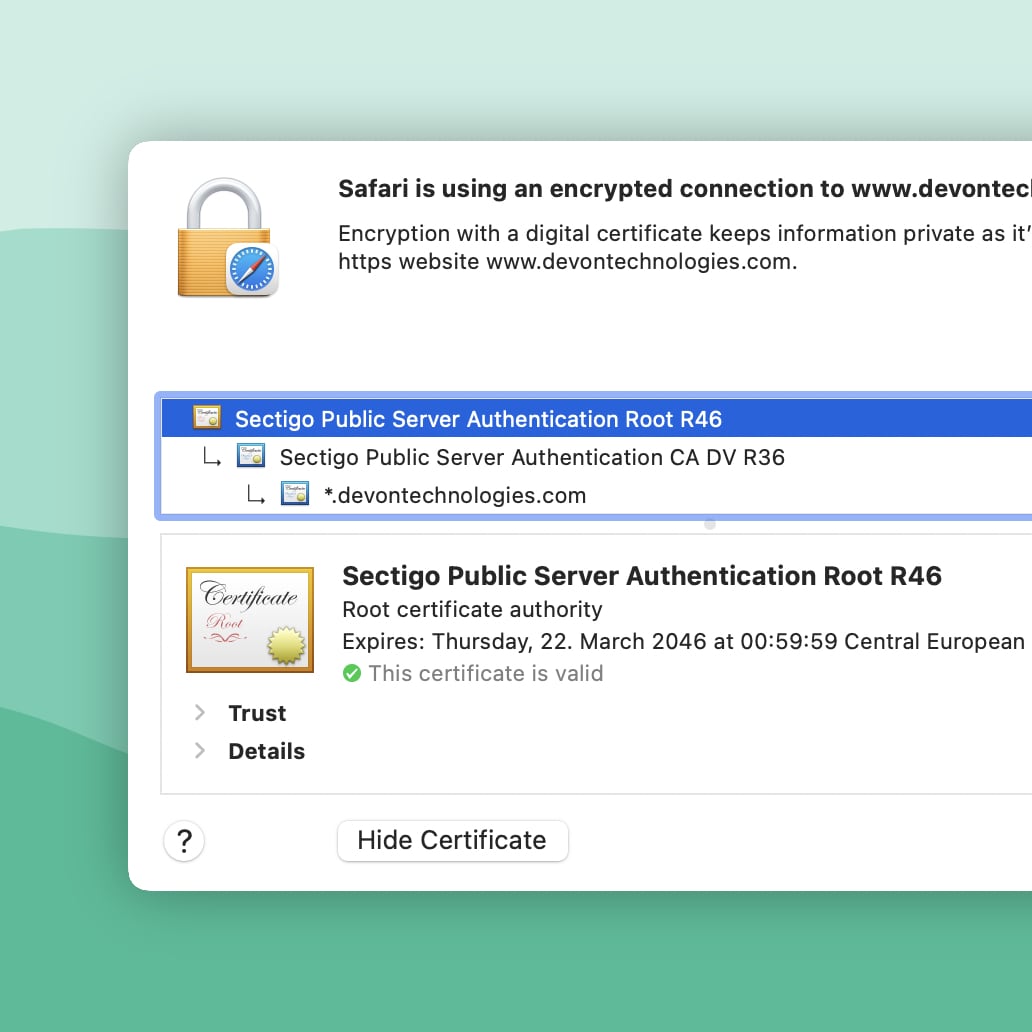Viewport: 1032px width, 1032px height.
Task: Select the *.devontechnologies.com certificate row
Action: (x=596, y=495)
